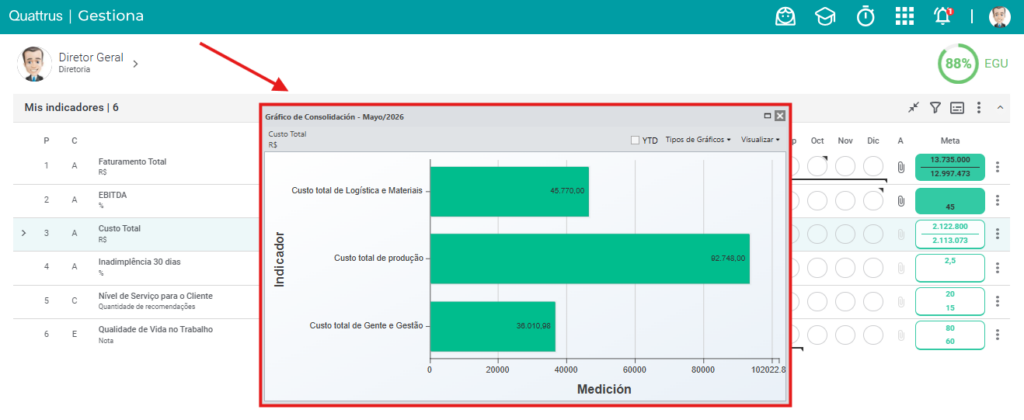Open the graduation cap training icon
This screenshot has width=1024, height=420.
[x=825, y=16]
